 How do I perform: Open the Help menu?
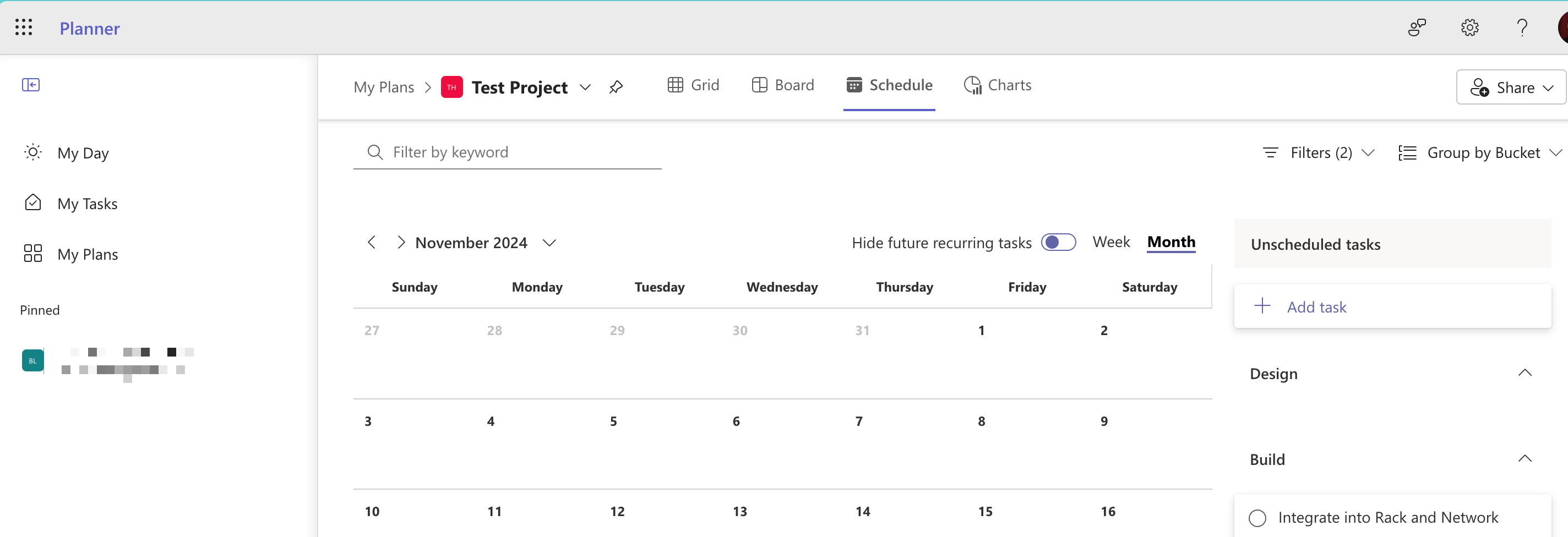tap(1522, 28)
